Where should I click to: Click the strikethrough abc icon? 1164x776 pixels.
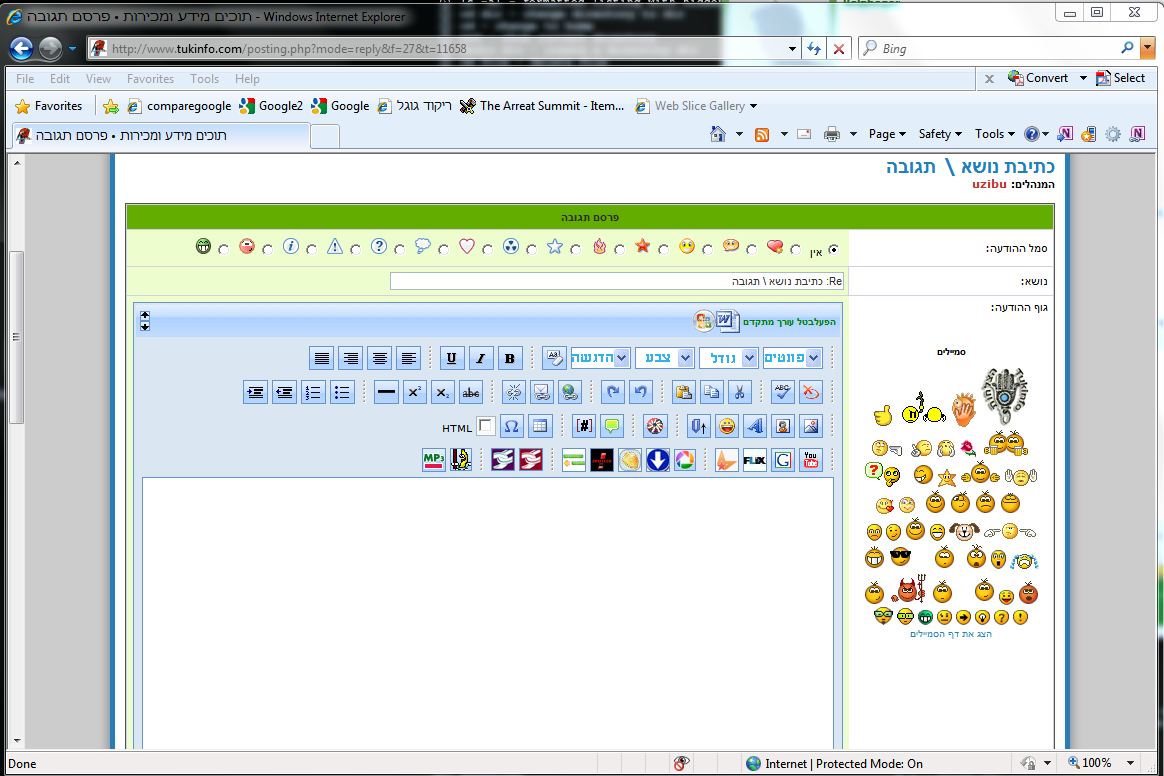pyautogui.click(x=471, y=392)
